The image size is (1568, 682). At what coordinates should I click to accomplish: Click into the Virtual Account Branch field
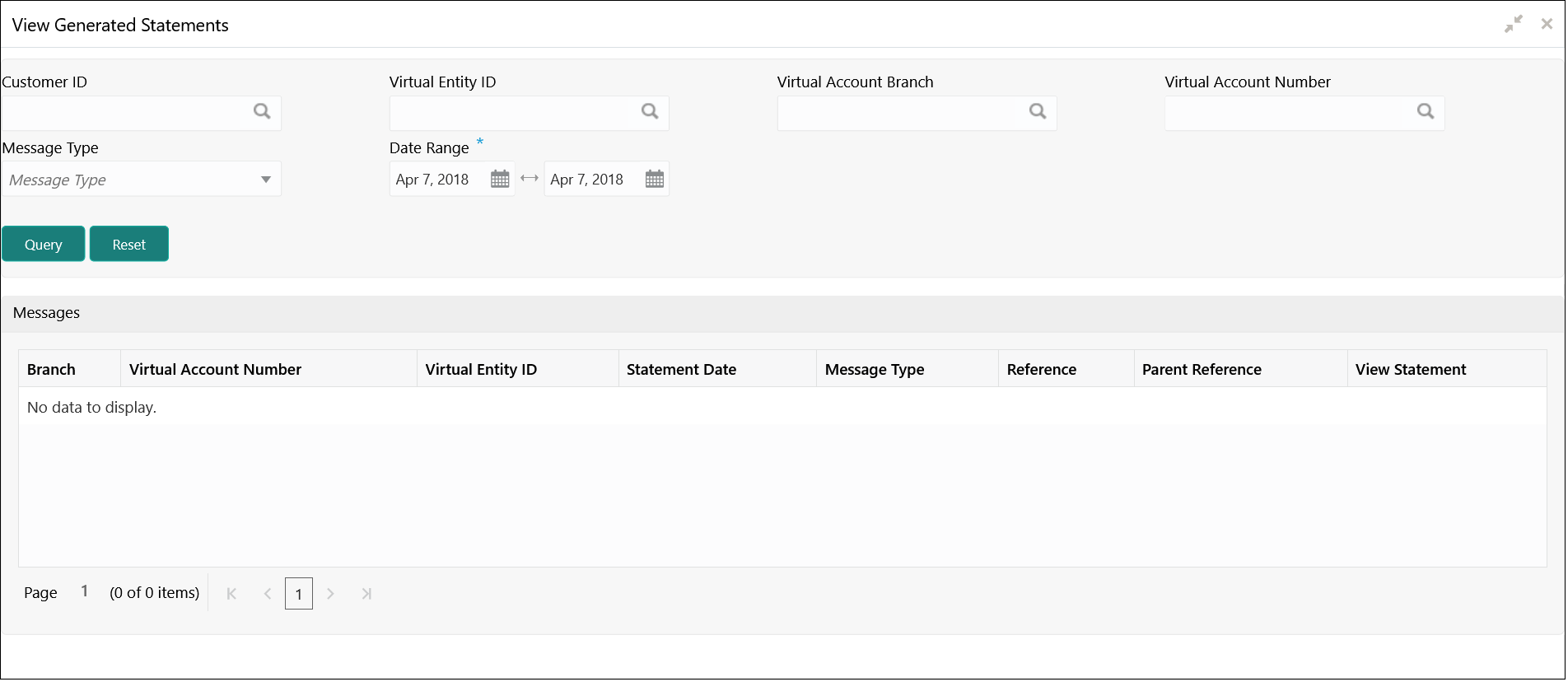[x=899, y=113]
